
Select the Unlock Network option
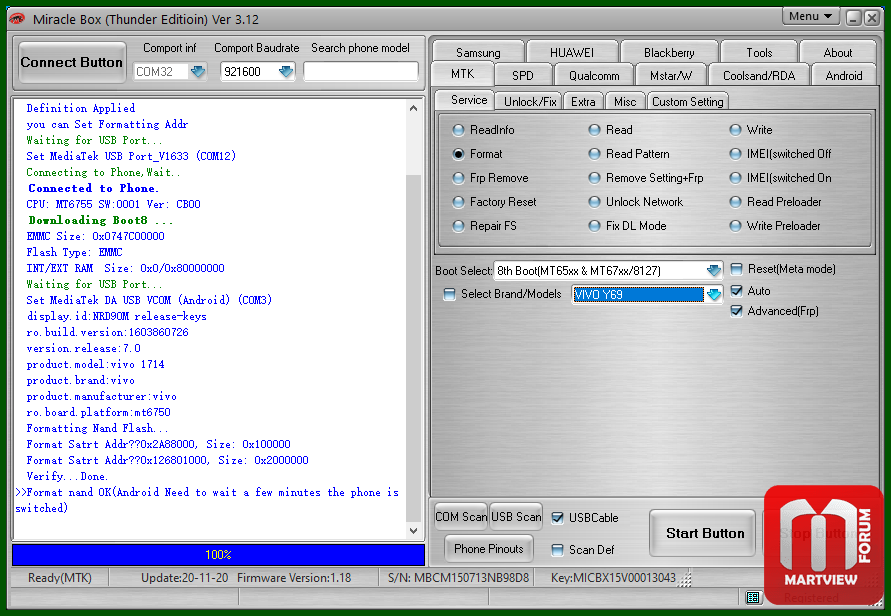[636, 202]
